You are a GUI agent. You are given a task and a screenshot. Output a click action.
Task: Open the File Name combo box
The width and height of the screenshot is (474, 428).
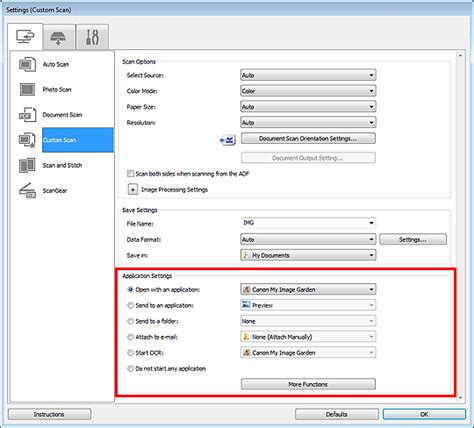(x=308, y=223)
